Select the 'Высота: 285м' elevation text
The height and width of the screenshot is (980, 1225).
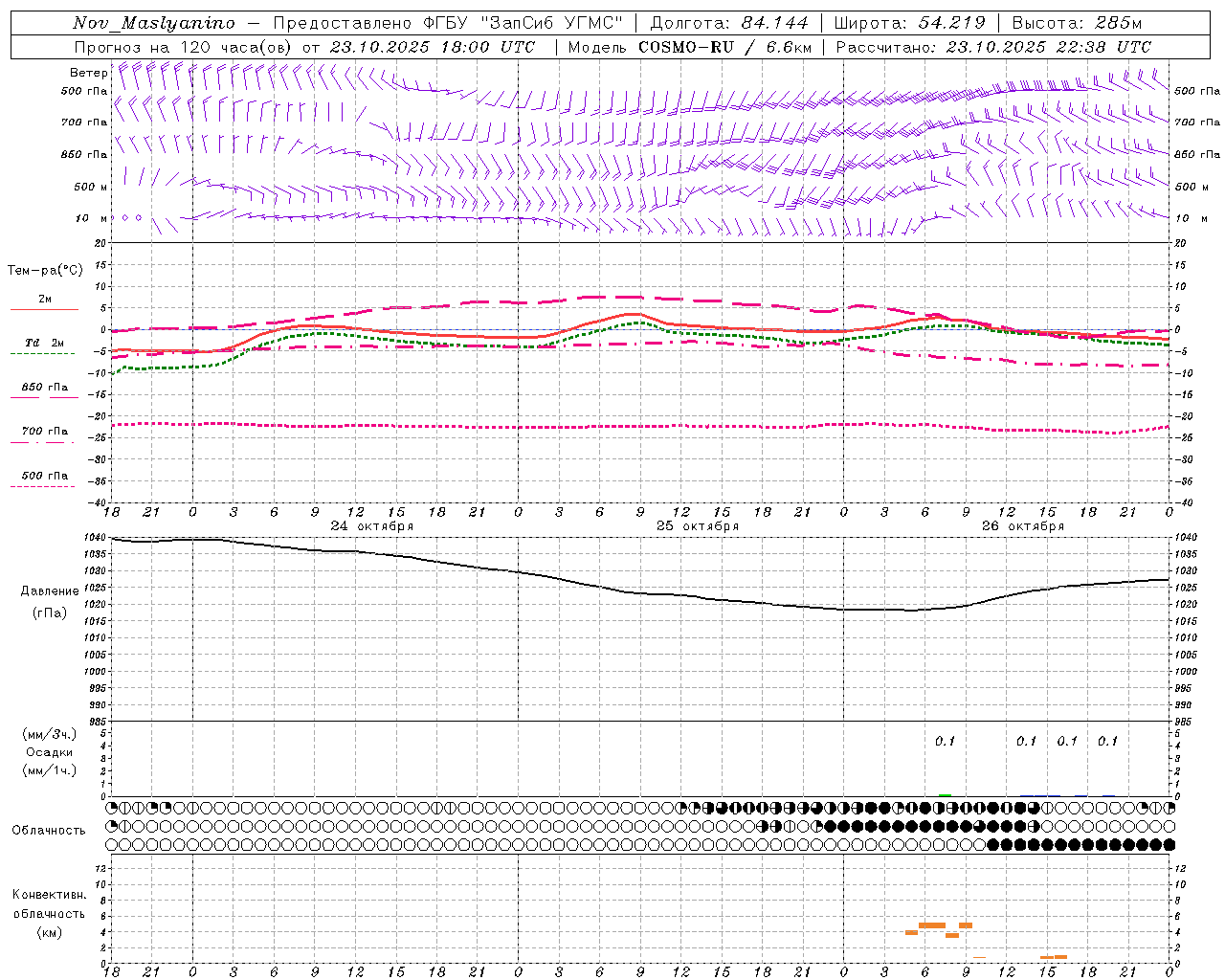coord(1077,23)
